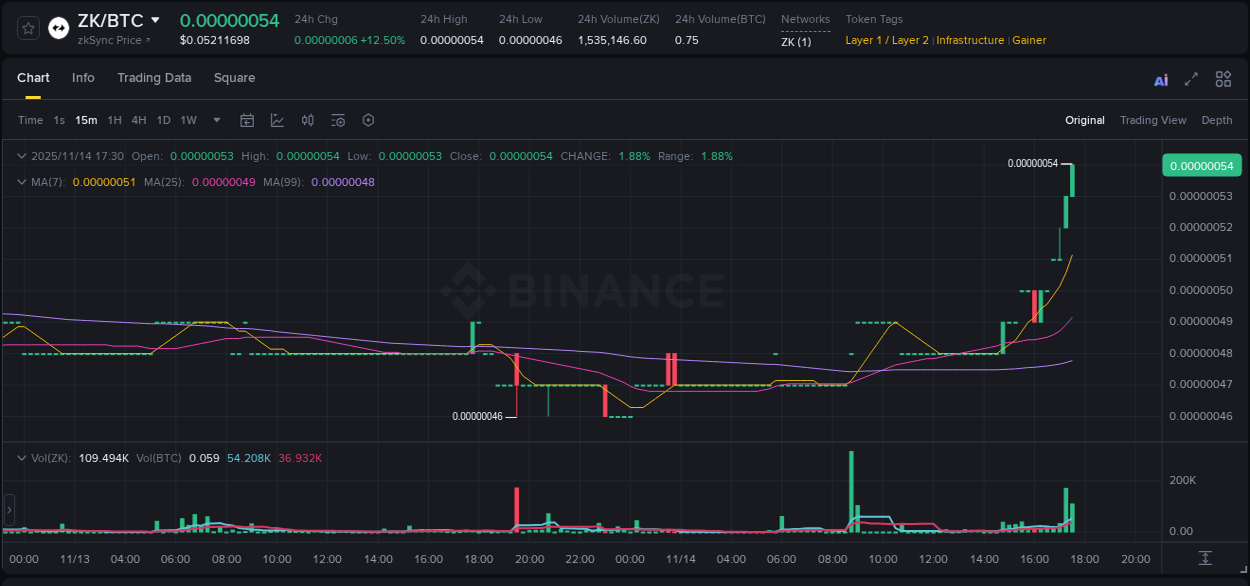
Task: Open the ZK/BTC pair selector dropdown
Action: point(156,19)
